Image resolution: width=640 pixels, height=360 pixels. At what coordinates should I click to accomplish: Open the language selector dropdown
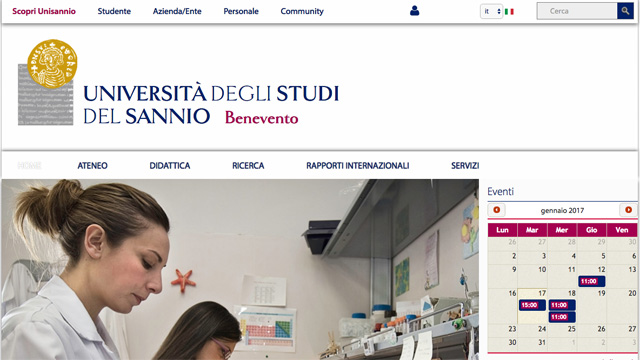pyautogui.click(x=491, y=11)
